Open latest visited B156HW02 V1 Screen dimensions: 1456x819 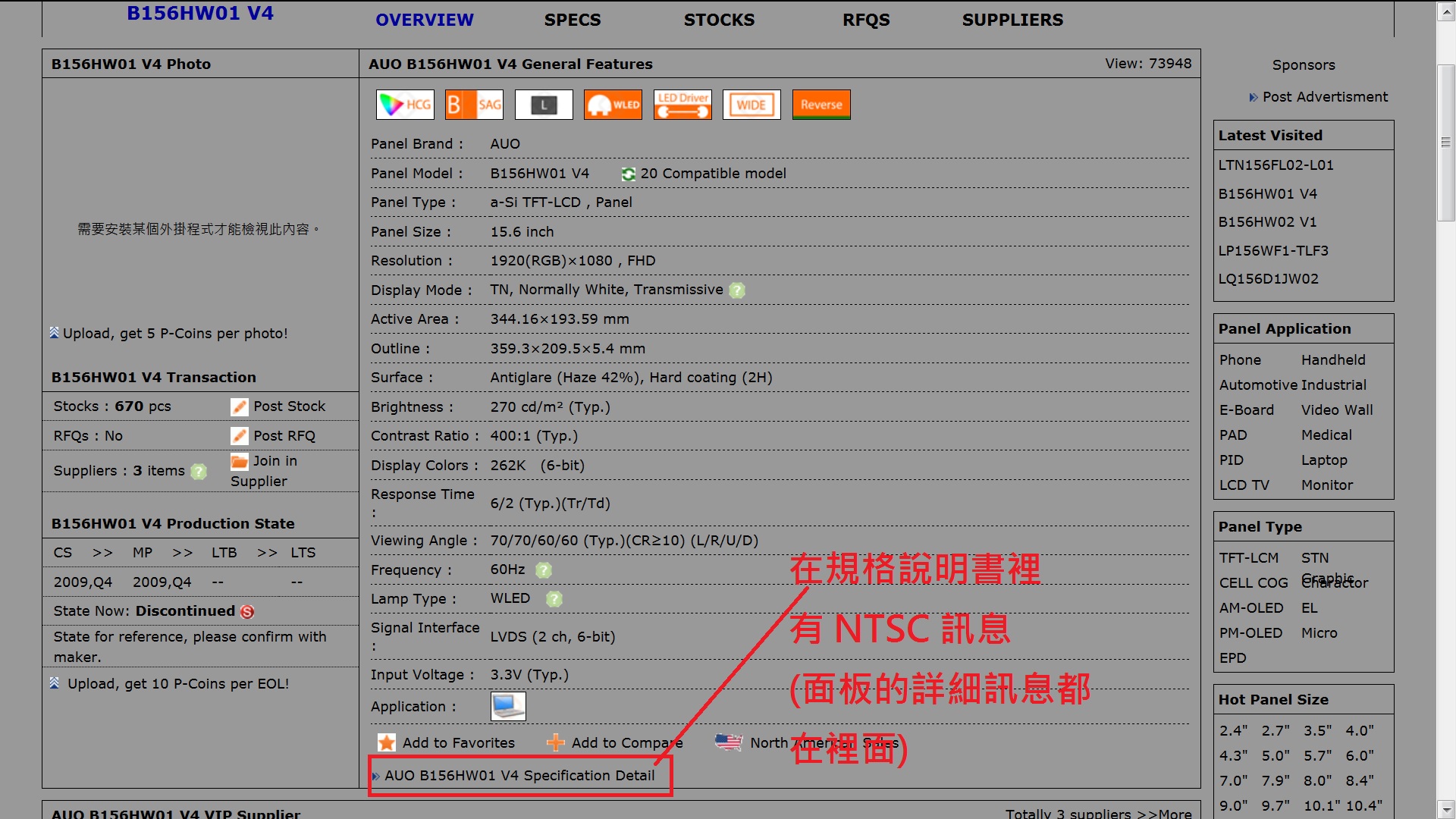click(x=1267, y=222)
